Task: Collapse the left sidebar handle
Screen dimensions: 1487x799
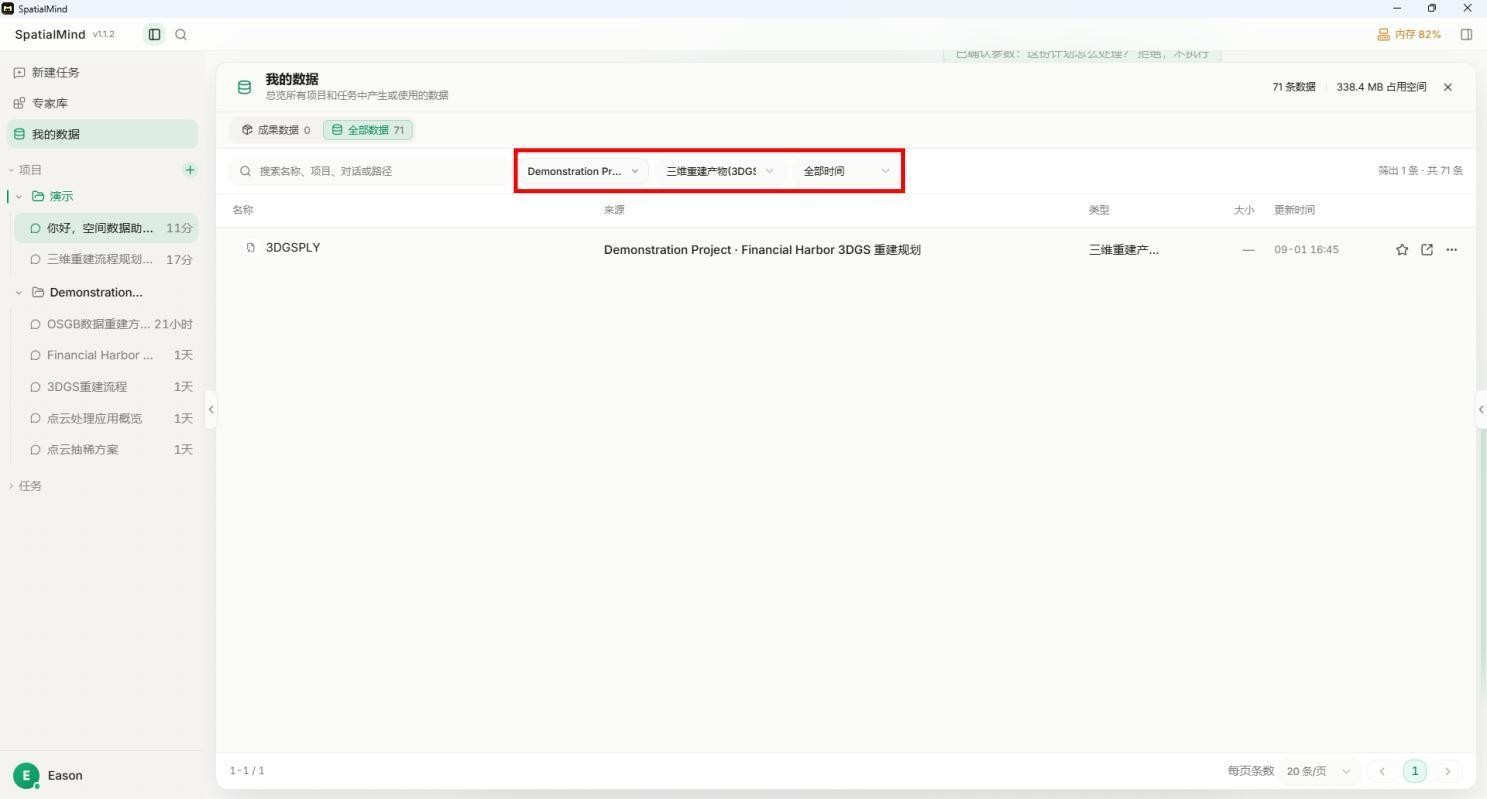Action: point(210,409)
